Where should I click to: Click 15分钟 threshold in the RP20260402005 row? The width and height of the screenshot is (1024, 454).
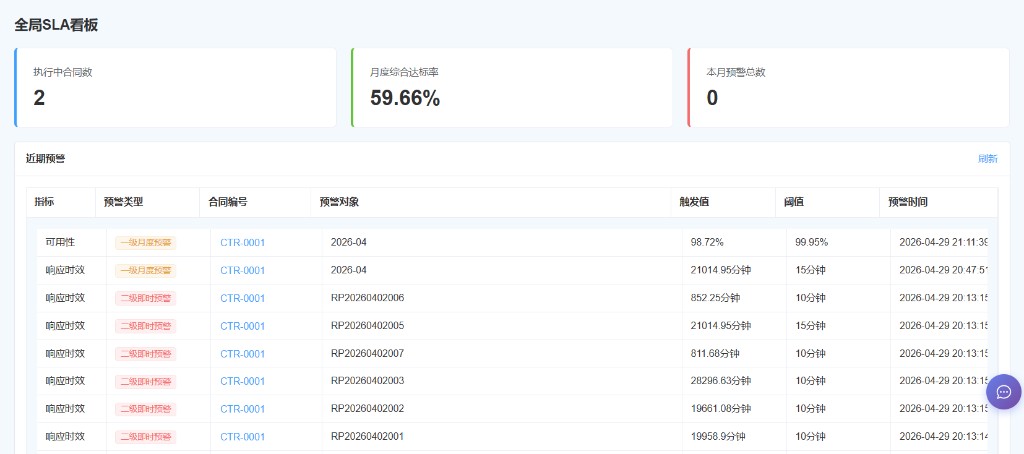(810, 326)
